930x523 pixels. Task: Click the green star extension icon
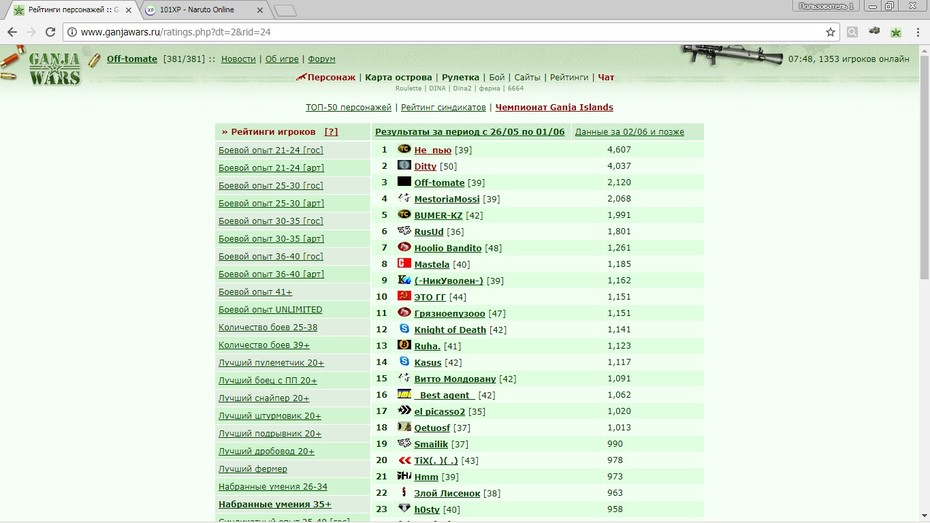pyautogui.click(x=896, y=32)
